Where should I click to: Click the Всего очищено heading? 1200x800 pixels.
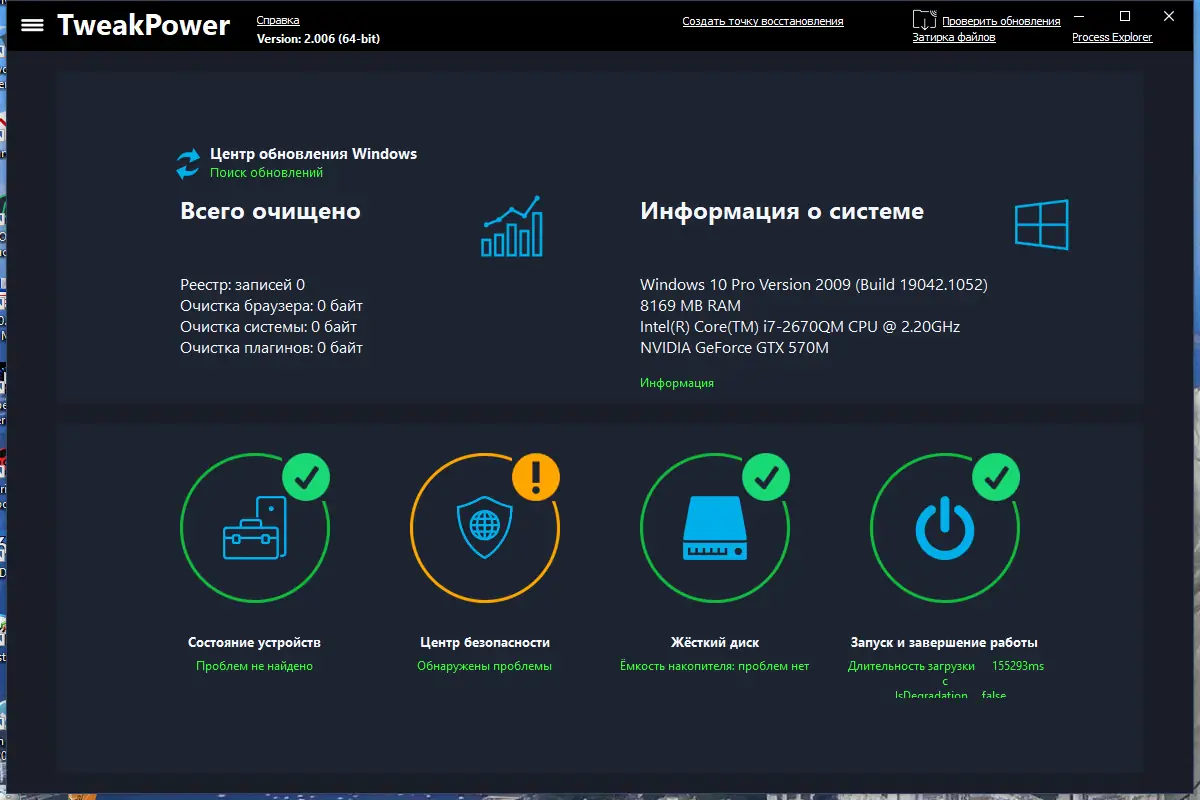[270, 211]
